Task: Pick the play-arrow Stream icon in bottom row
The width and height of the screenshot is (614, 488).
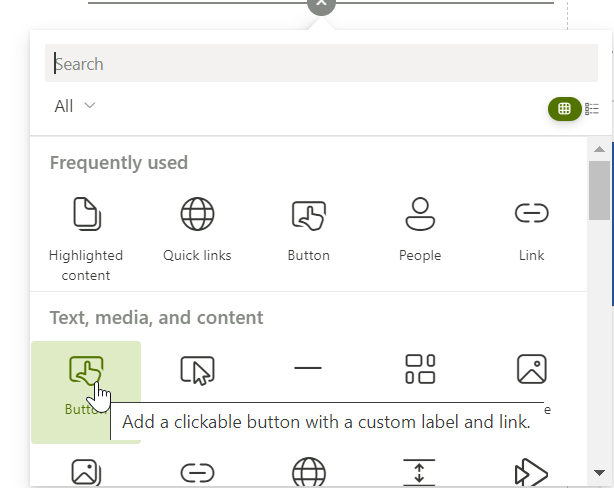Action: coord(530,472)
